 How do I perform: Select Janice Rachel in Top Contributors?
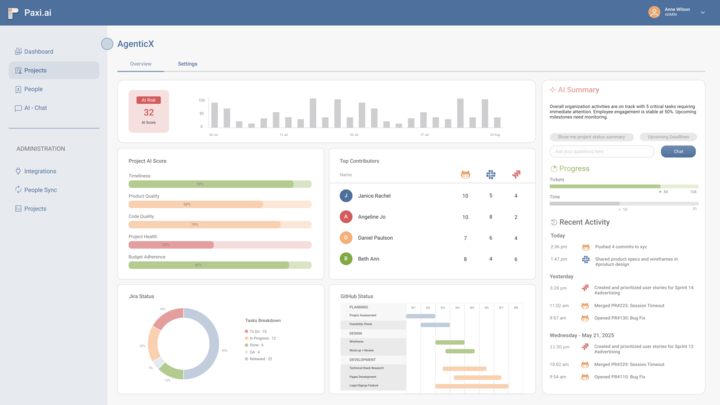point(374,196)
